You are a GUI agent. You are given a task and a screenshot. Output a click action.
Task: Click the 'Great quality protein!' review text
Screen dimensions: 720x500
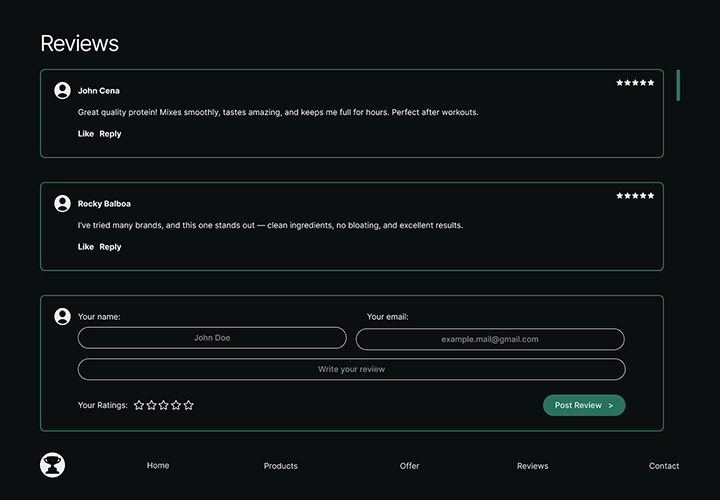[x=278, y=112]
